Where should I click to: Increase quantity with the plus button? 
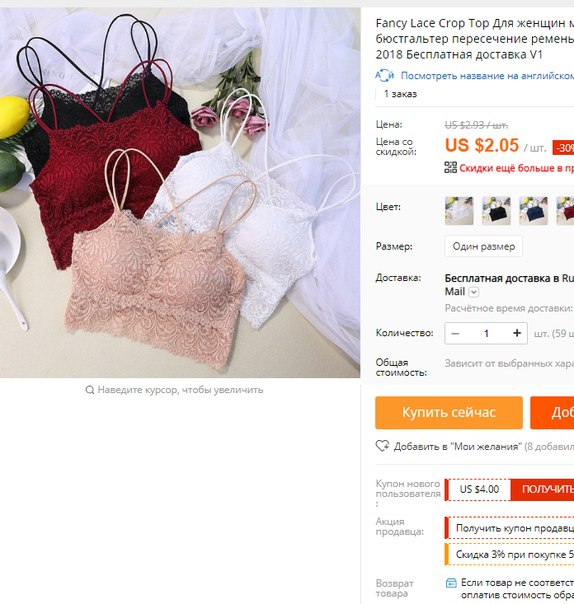pyautogui.click(x=517, y=333)
